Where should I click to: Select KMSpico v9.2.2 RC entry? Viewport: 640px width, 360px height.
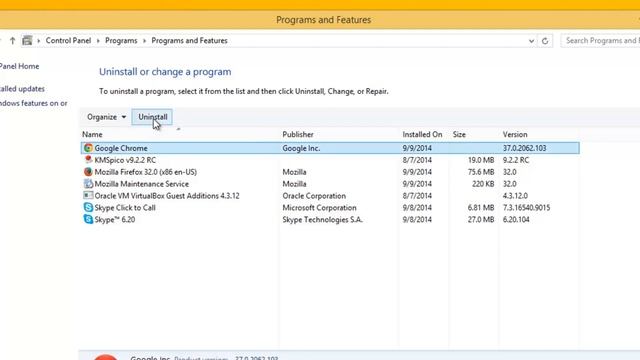click(125, 160)
